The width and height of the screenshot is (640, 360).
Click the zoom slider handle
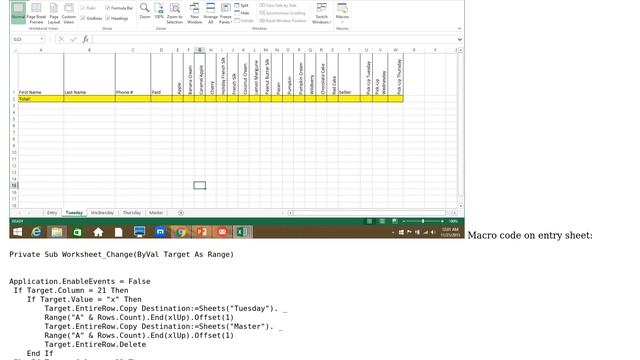click(x=423, y=221)
